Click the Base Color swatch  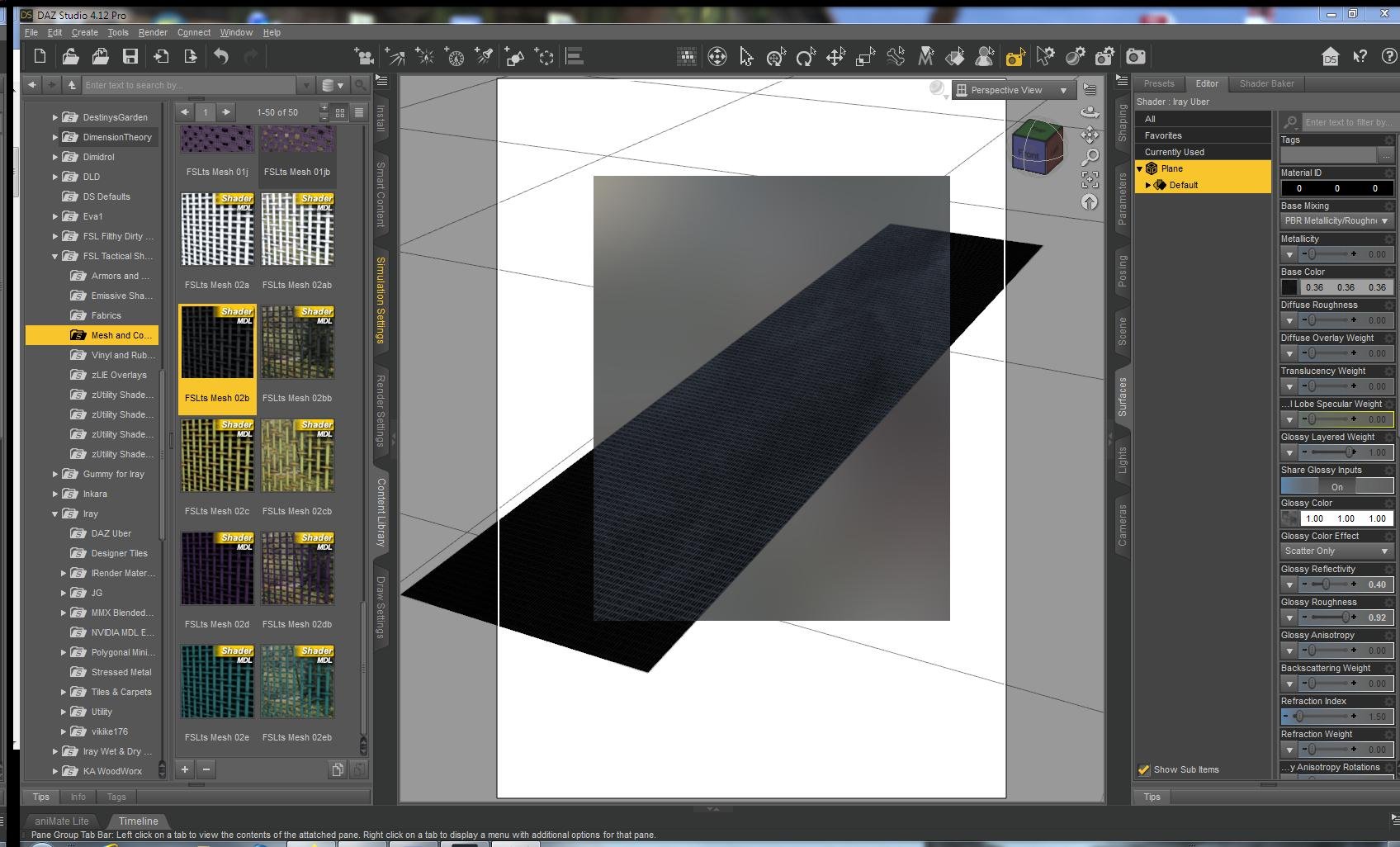[x=1289, y=287]
